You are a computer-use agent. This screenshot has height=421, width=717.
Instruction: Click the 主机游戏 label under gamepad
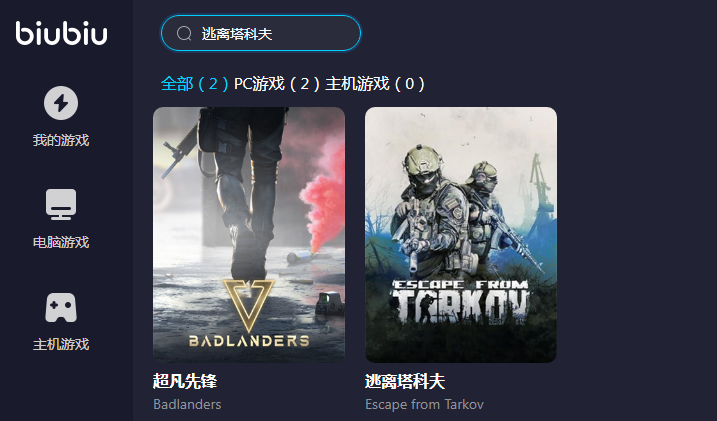(x=61, y=344)
